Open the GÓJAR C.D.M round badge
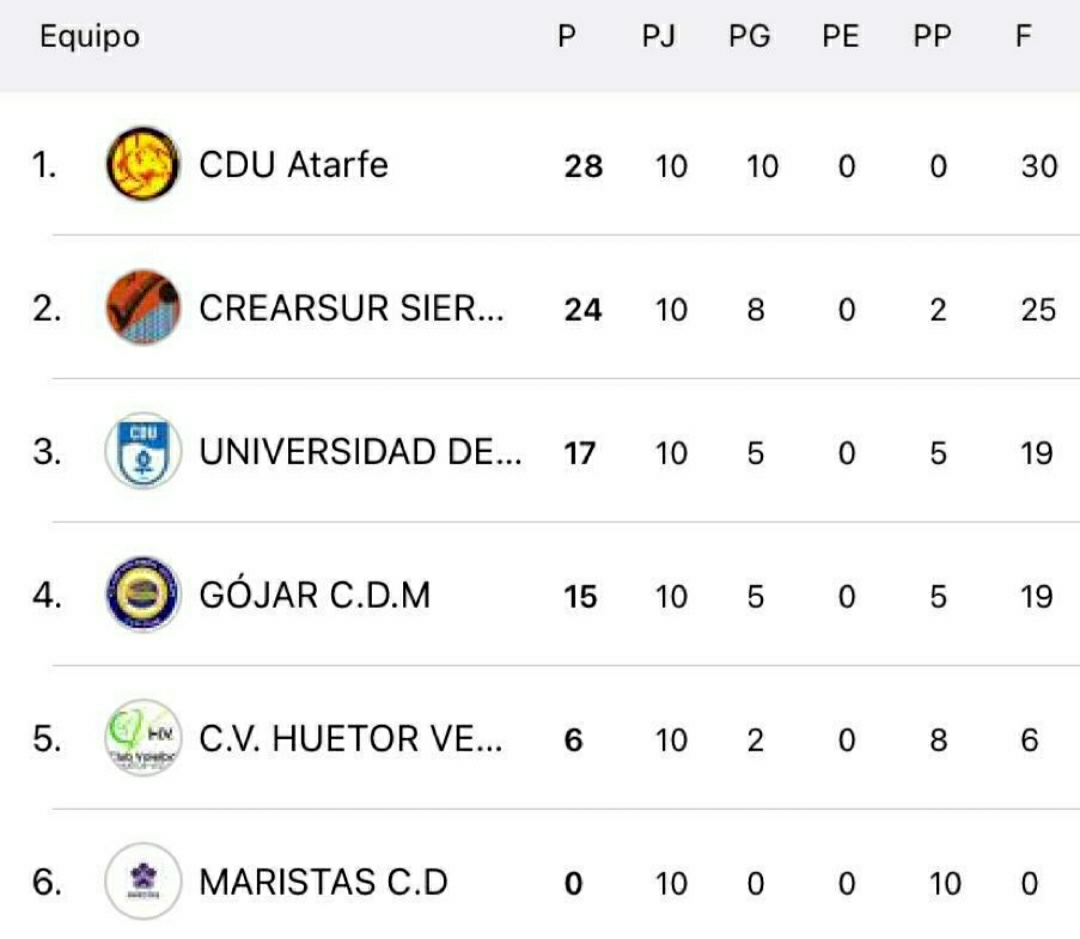This screenshot has height=940, width=1080. pyautogui.click(x=143, y=594)
